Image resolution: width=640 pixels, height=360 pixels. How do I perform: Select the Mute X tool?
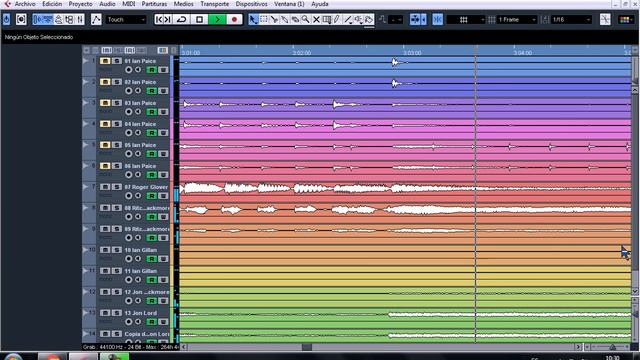[316, 19]
